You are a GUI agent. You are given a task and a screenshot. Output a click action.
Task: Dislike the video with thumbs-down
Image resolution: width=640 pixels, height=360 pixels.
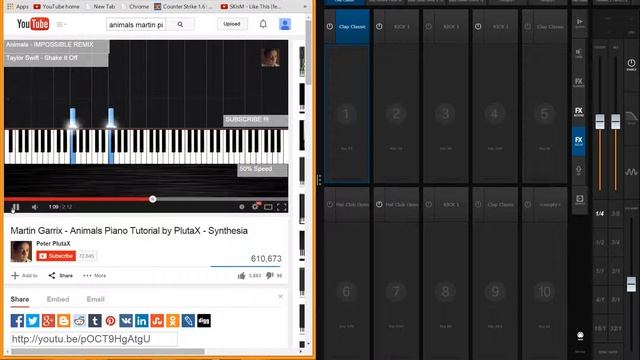pyautogui.click(x=269, y=276)
